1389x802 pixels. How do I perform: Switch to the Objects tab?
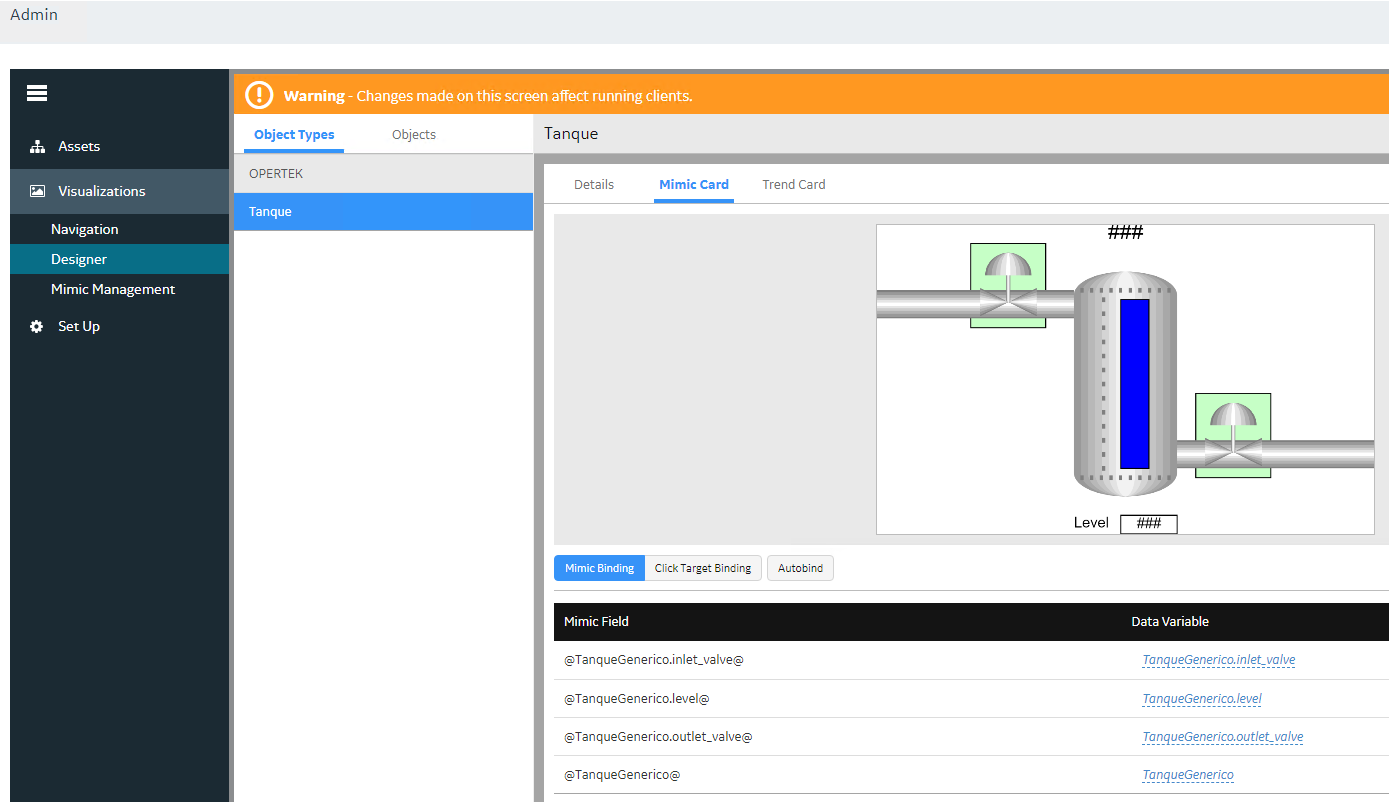pos(414,135)
